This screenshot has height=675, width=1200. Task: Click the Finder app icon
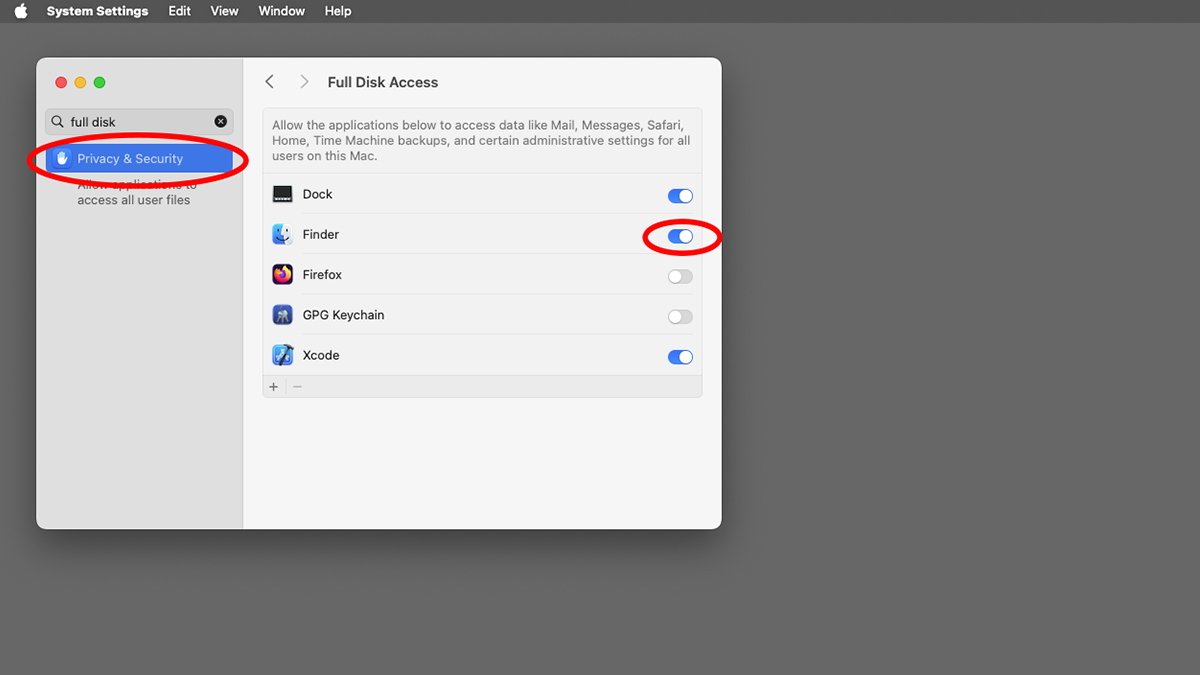click(282, 234)
